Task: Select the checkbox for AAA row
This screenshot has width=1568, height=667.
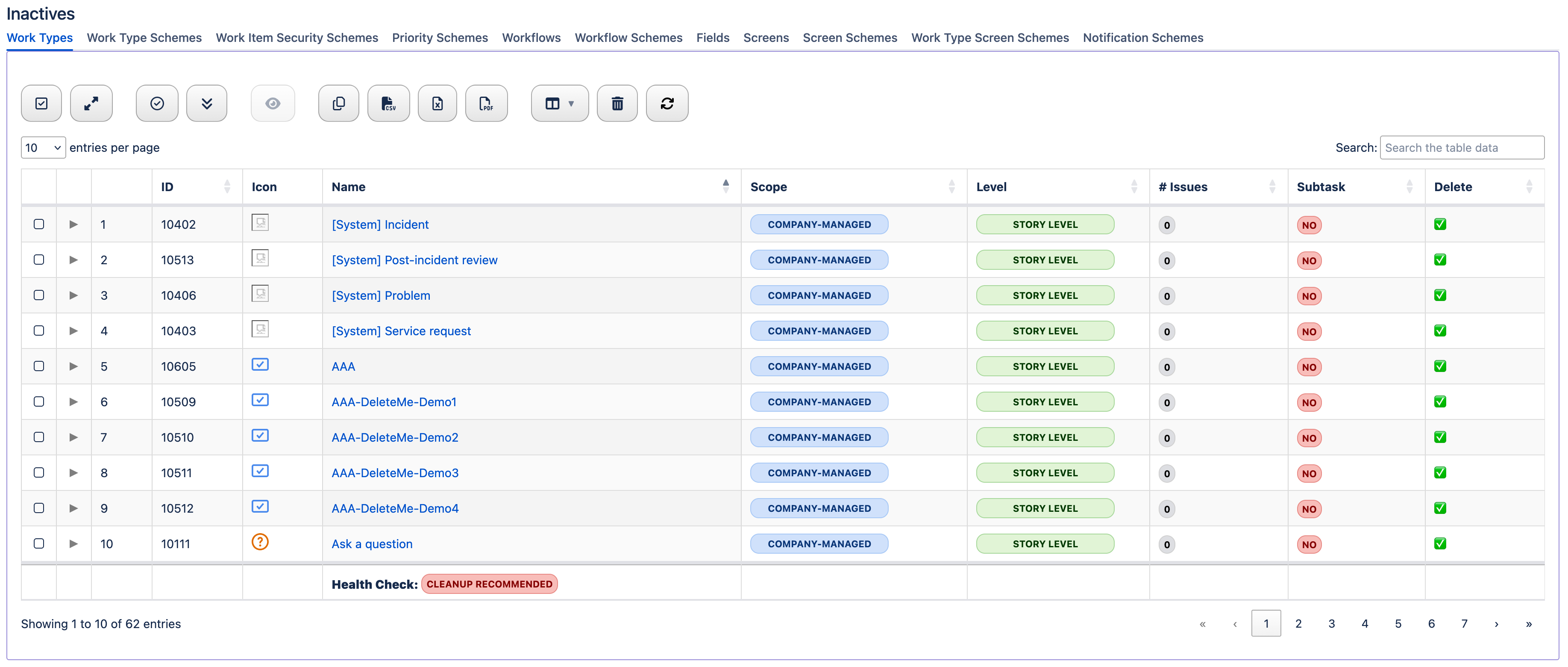Action: 39,366
